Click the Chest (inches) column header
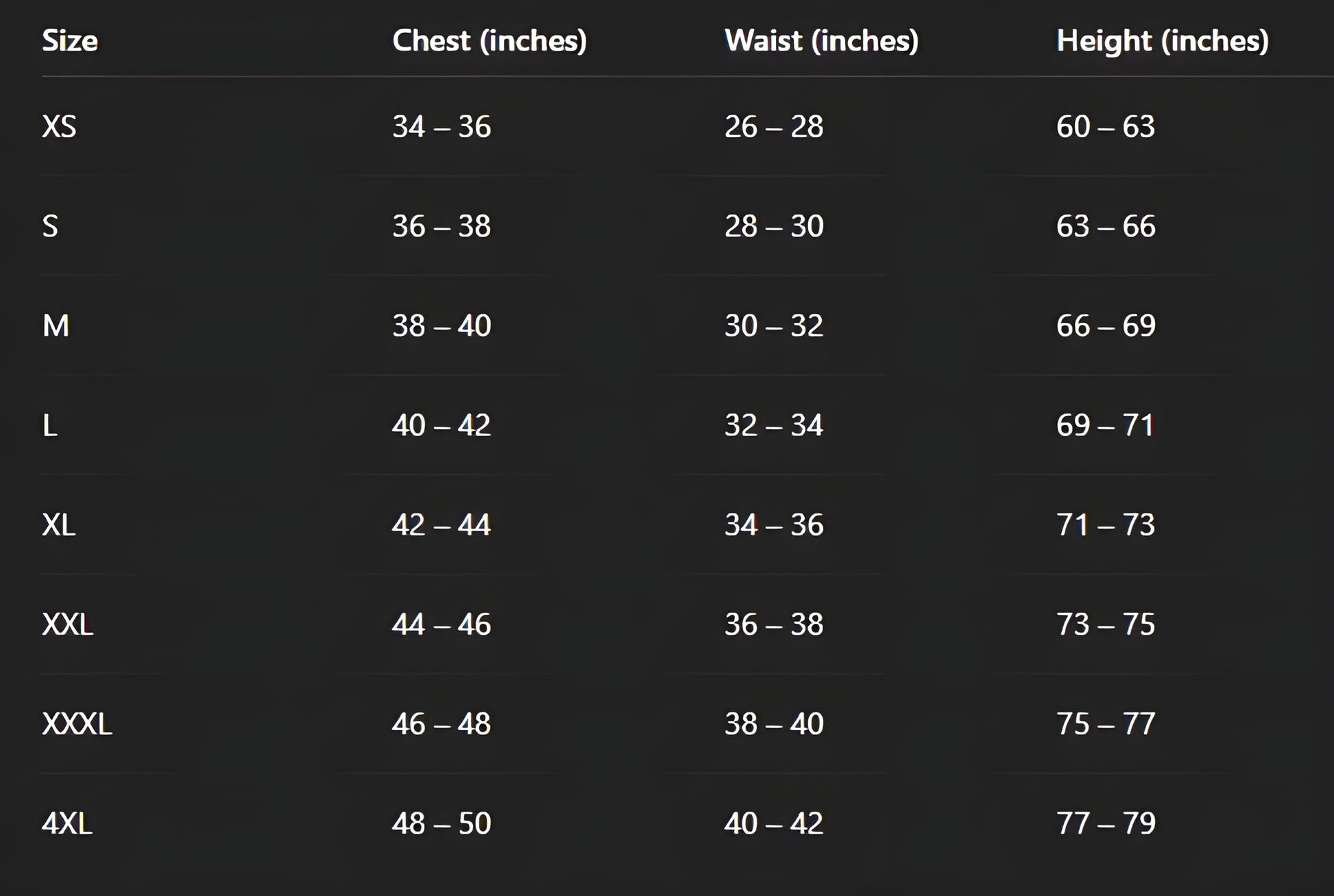This screenshot has width=1334, height=896. (x=489, y=40)
